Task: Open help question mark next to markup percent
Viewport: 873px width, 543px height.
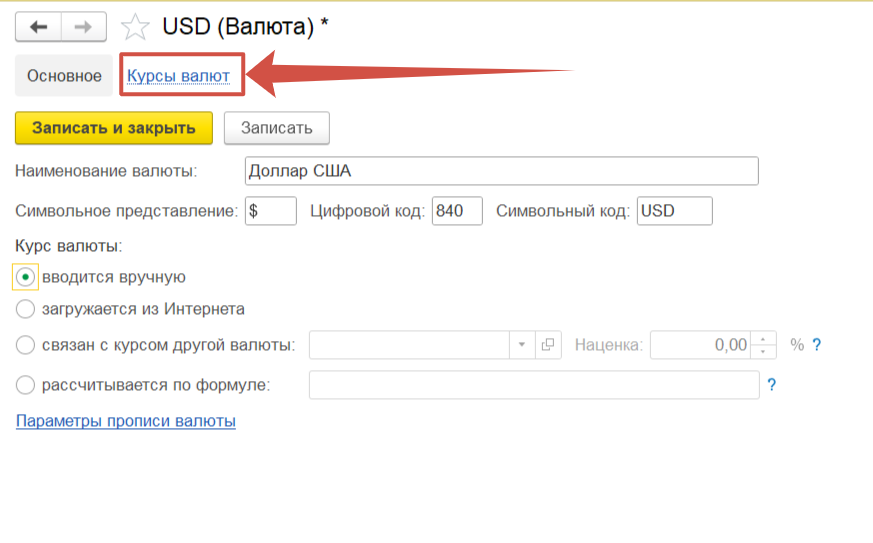Action: click(x=816, y=345)
